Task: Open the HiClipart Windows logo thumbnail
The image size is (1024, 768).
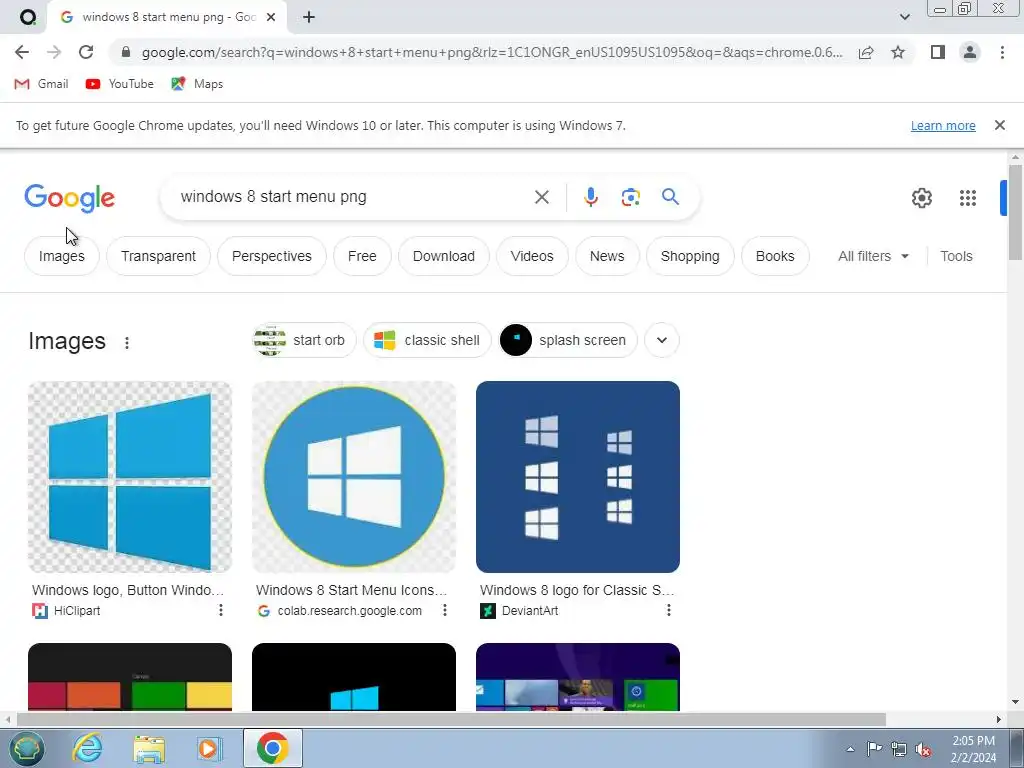Action: tap(130, 477)
